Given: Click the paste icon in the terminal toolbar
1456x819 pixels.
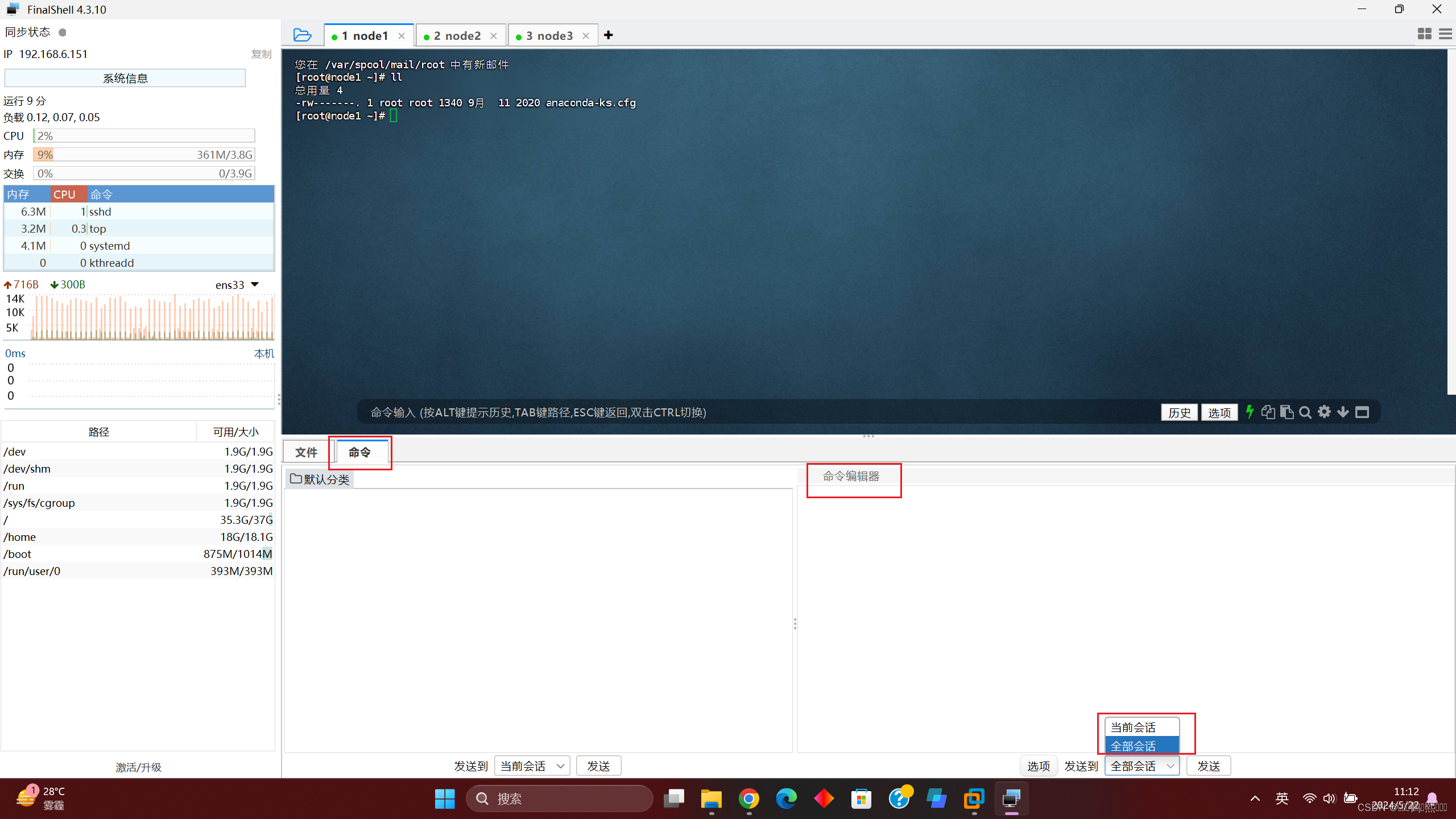Looking at the screenshot, I should (x=1287, y=412).
